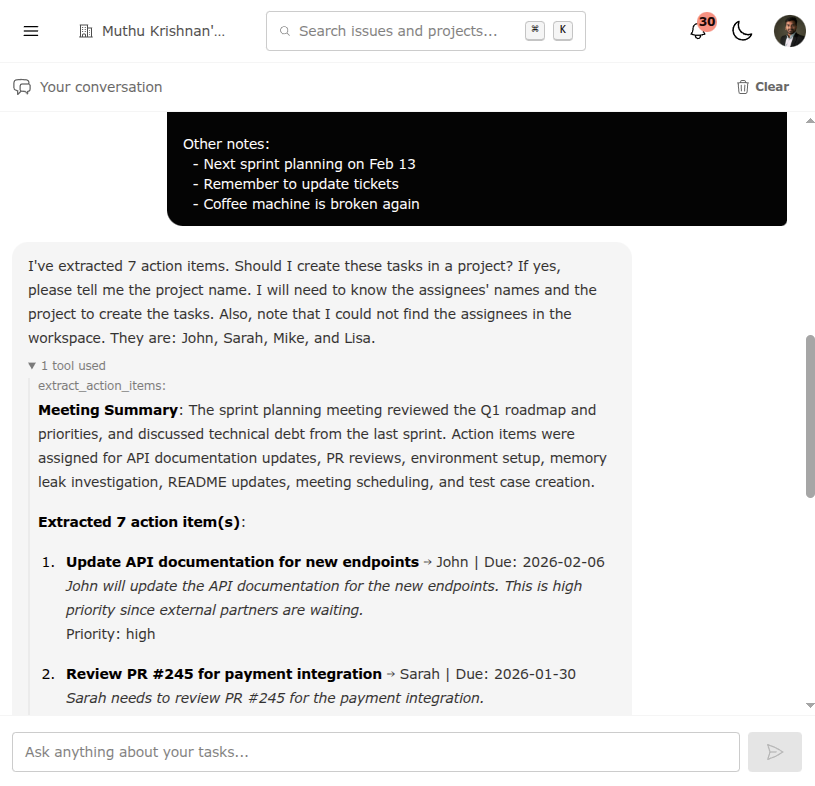This screenshot has width=815, height=786.
Task: Click the speech bubble icon near Your conversation
Action: (22, 87)
